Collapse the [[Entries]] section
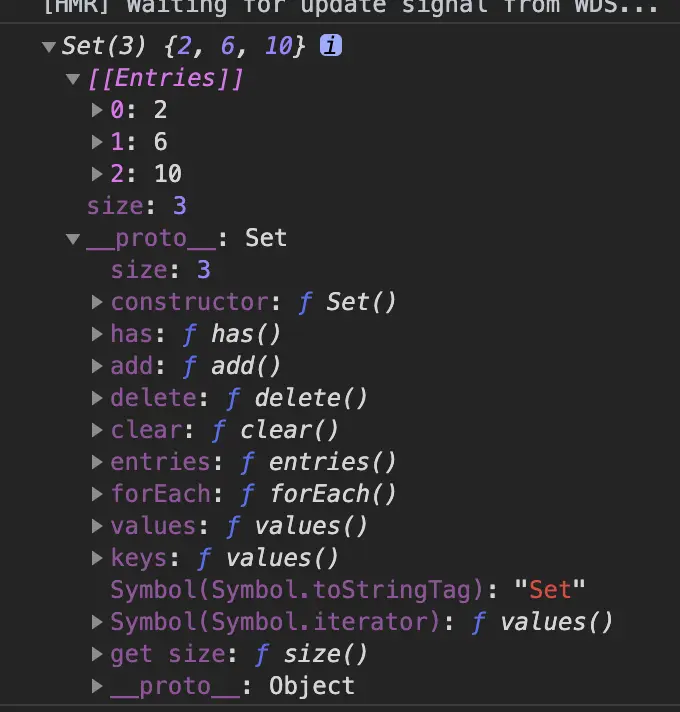 [73, 79]
